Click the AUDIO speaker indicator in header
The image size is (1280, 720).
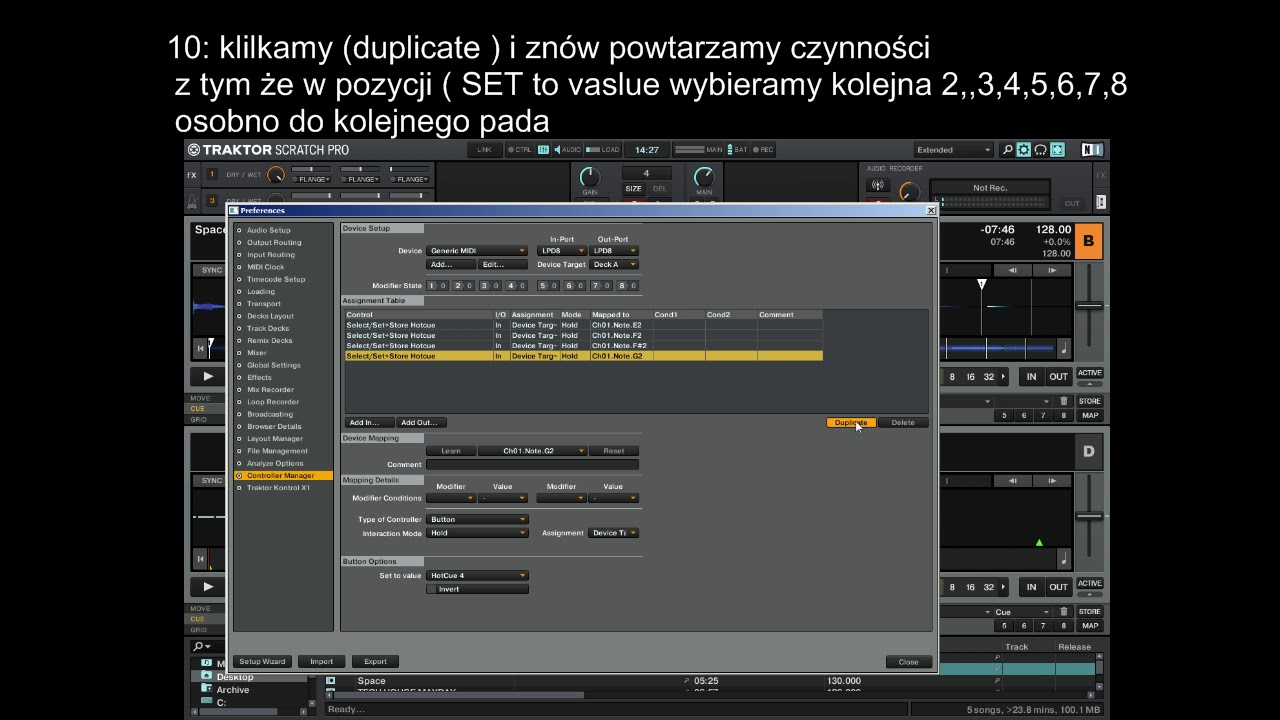click(566, 150)
